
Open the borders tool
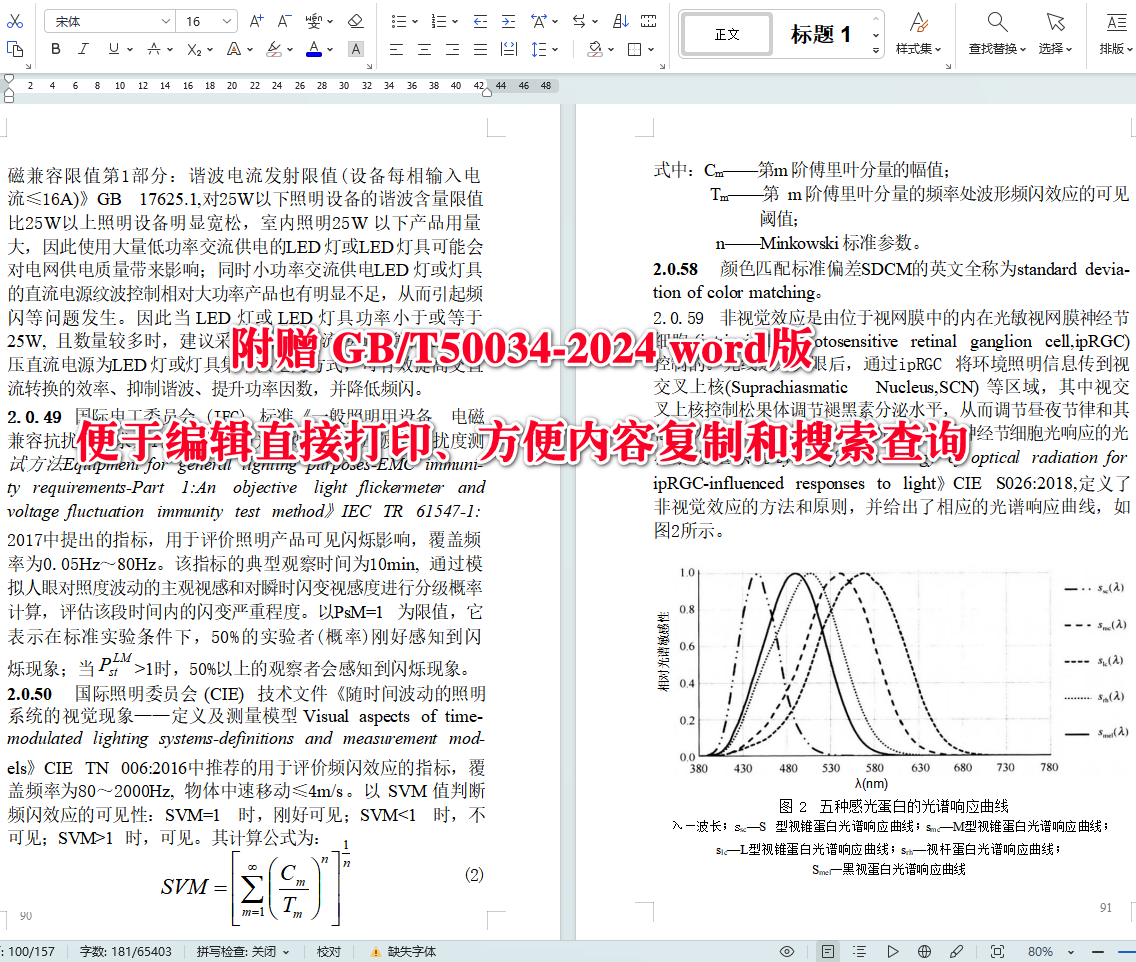pyautogui.click(x=635, y=49)
